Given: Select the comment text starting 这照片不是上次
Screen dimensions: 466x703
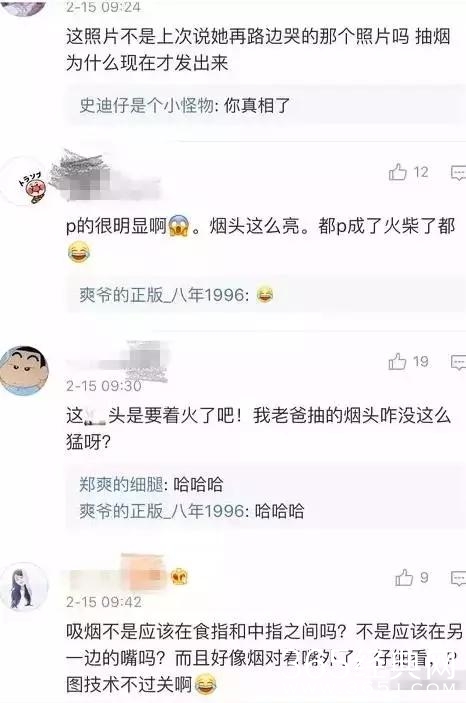Looking at the screenshot, I should 258,49.
